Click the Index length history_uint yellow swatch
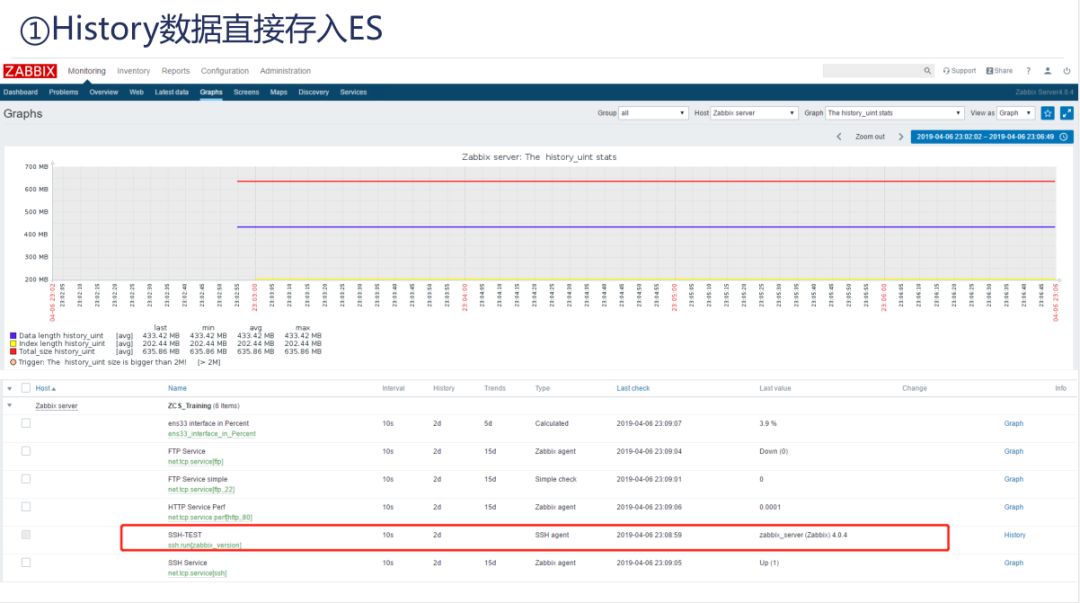Image resolution: width=1080 pixels, height=603 pixels. (13, 343)
